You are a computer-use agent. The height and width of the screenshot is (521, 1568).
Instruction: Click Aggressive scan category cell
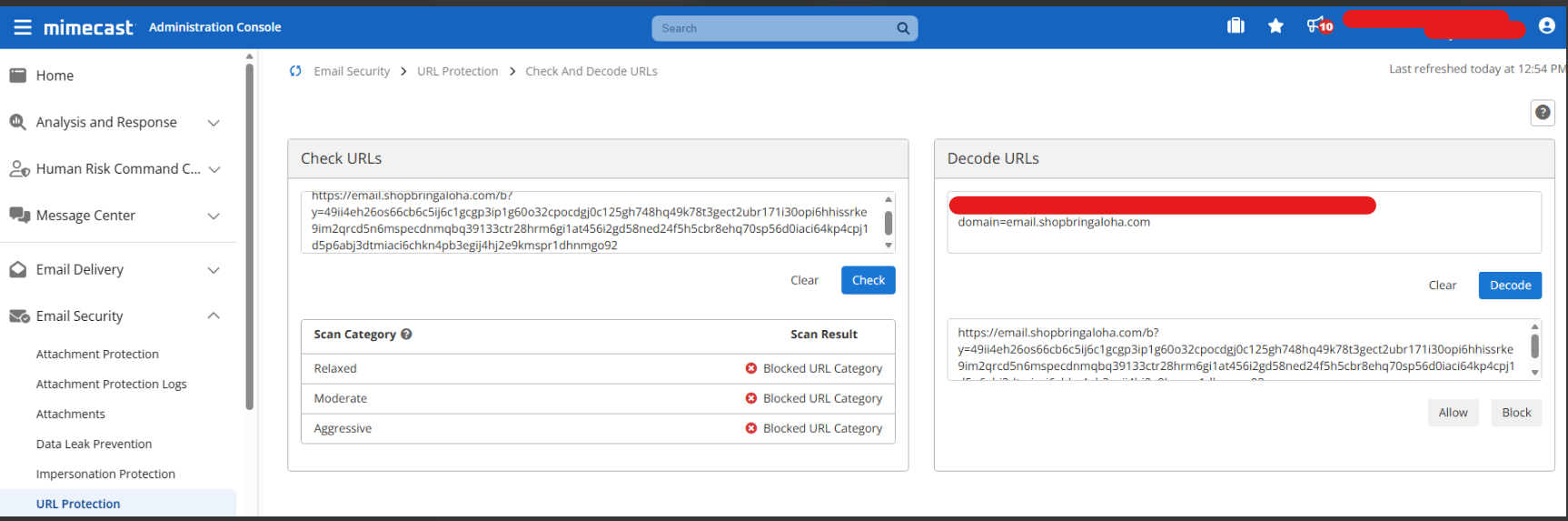coord(342,428)
